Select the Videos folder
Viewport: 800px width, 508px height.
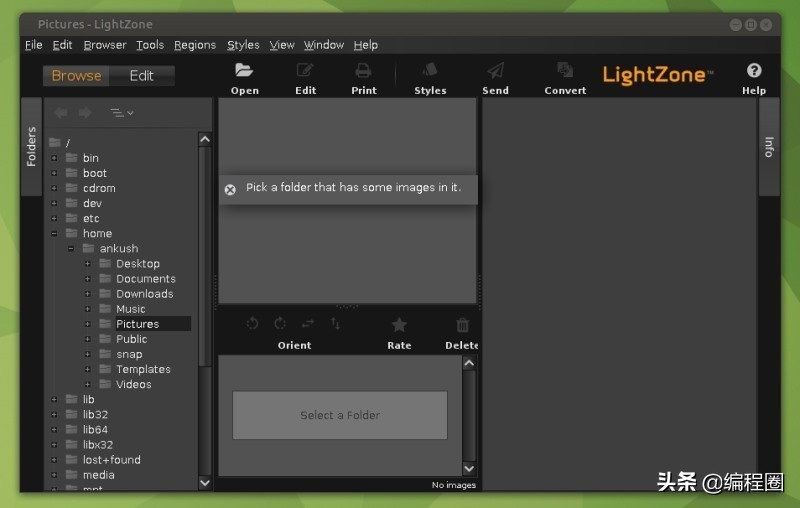pyautogui.click(x=134, y=385)
